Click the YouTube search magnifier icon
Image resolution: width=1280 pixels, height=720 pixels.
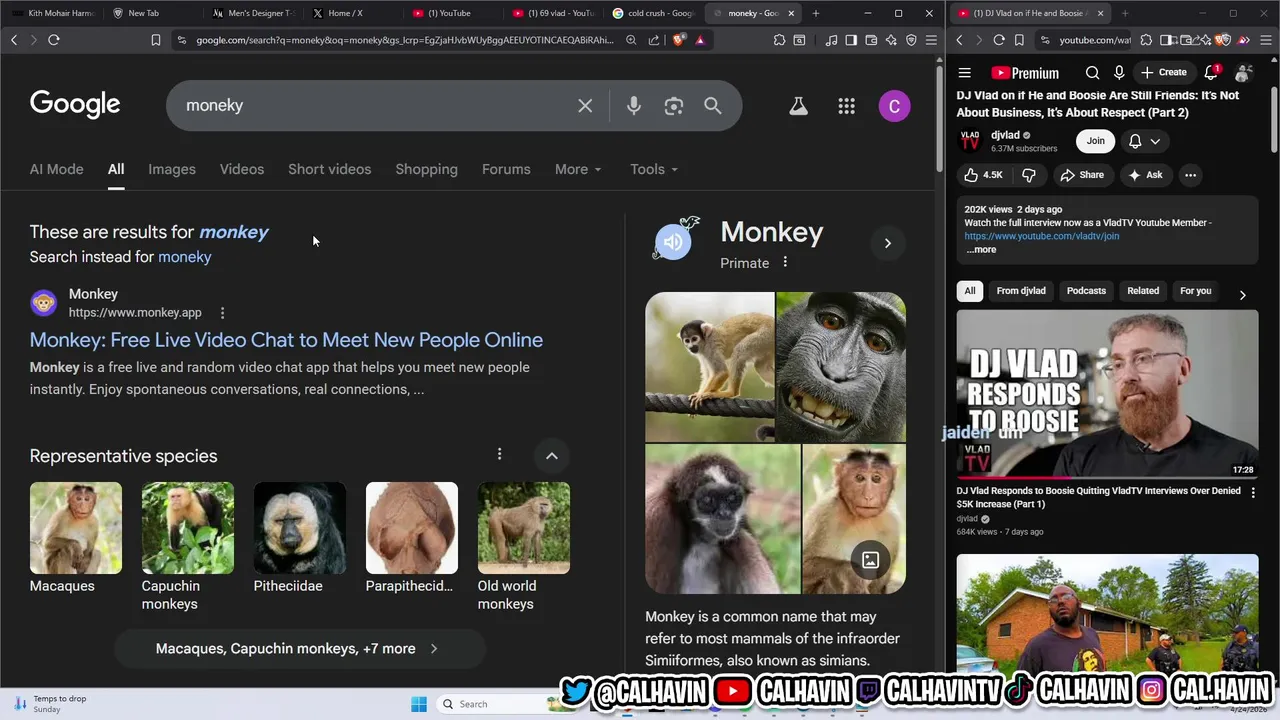(1093, 73)
